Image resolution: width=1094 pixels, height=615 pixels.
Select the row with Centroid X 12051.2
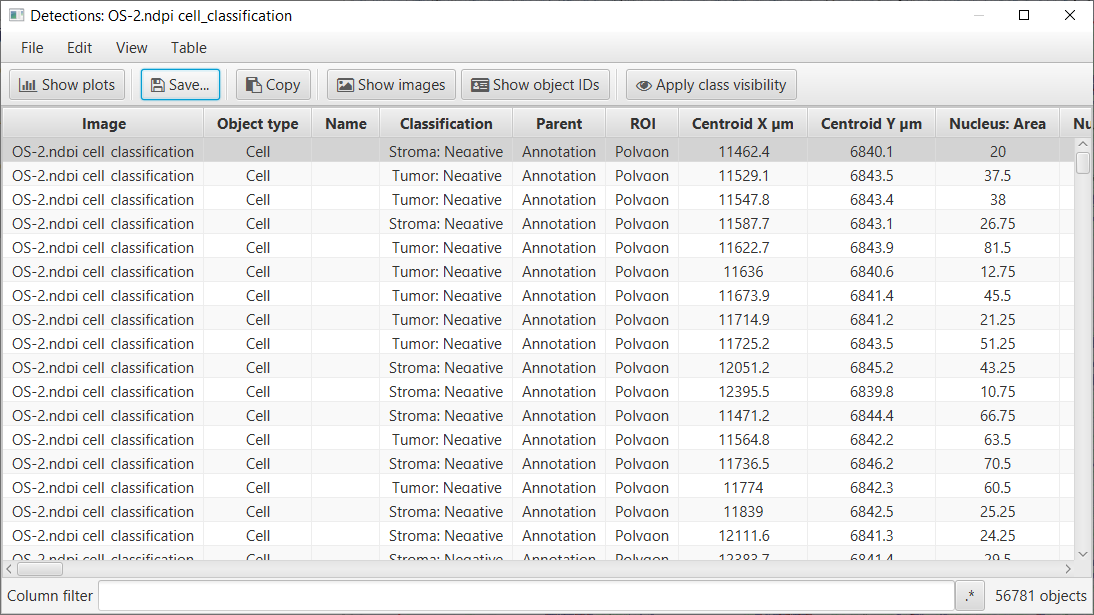[538, 367]
